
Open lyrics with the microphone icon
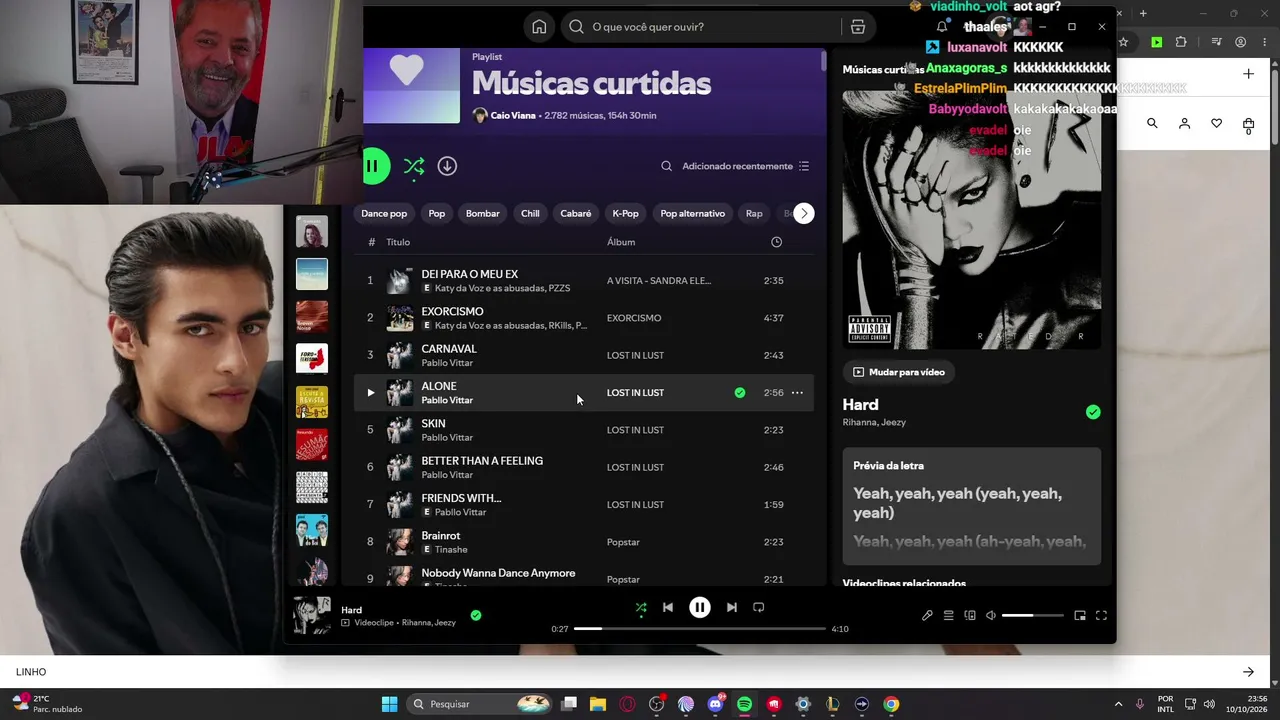927,615
